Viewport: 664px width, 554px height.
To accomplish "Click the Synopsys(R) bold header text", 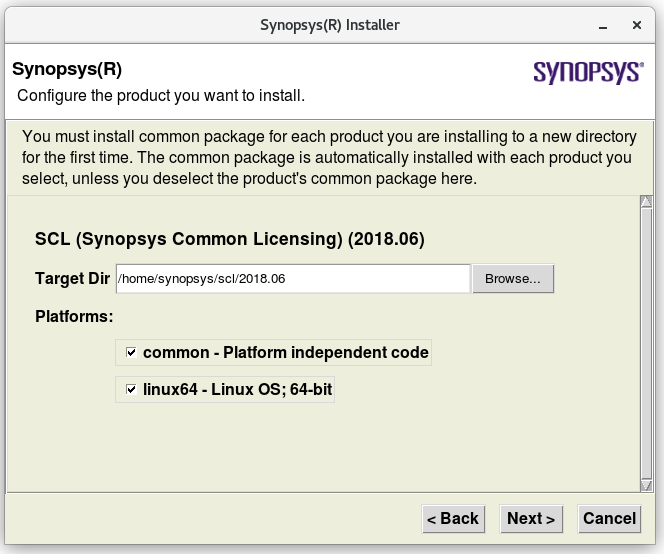I will click(67, 69).
